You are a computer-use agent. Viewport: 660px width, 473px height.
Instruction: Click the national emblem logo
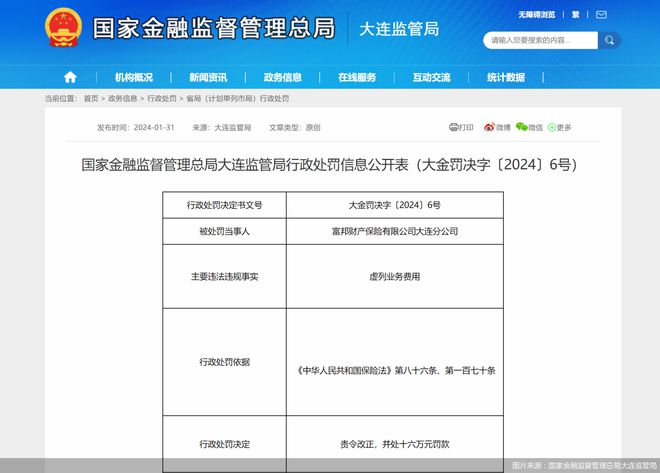[x=65, y=29]
